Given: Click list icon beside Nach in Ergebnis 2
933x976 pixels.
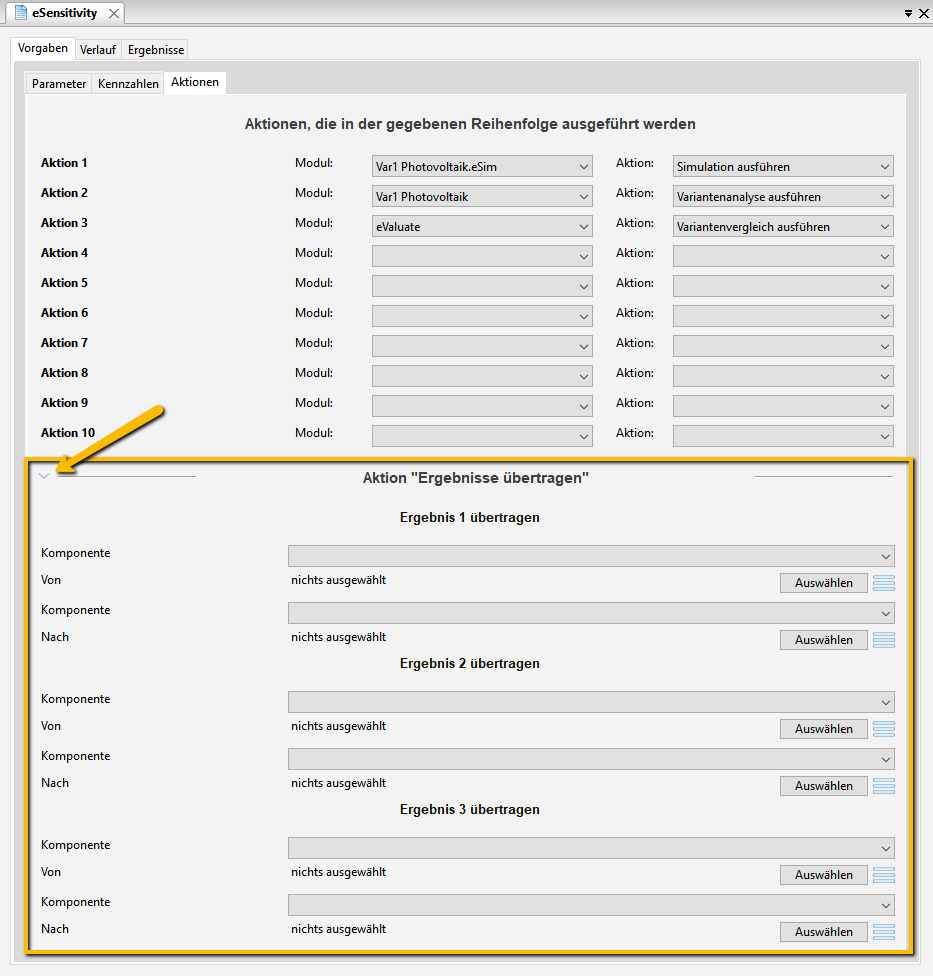Looking at the screenshot, I should [884, 786].
